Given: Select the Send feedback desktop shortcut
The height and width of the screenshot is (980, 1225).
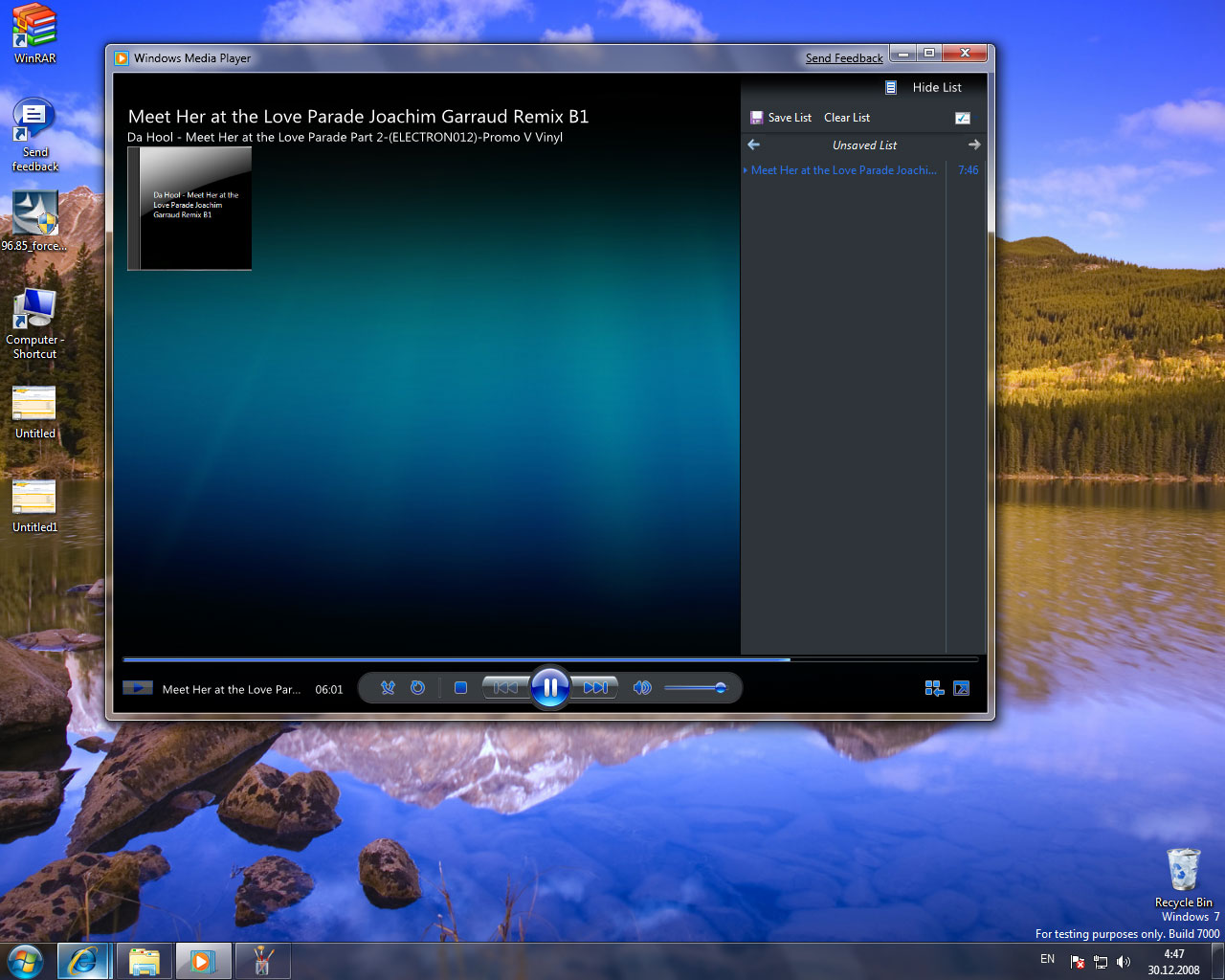Looking at the screenshot, I should click(34, 135).
